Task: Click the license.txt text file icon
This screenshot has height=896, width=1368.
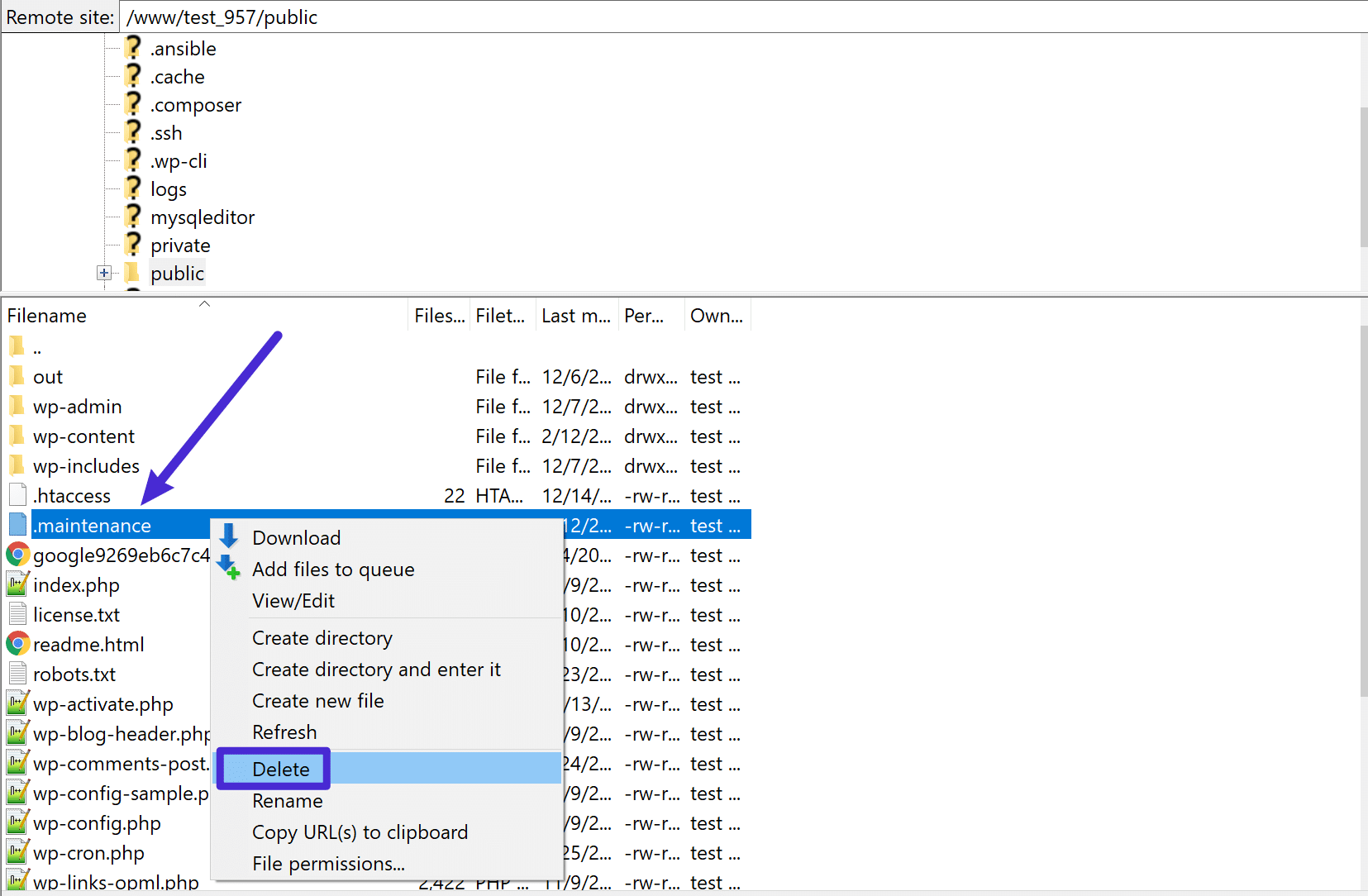Action: coord(17,614)
